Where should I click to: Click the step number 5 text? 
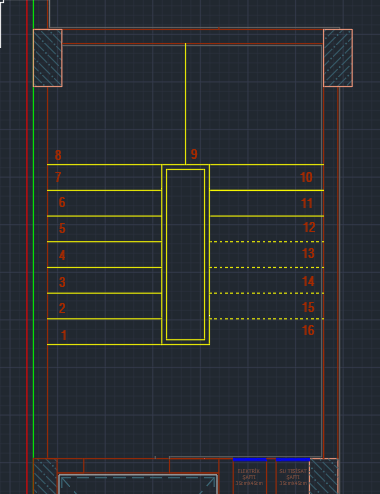(62, 228)
